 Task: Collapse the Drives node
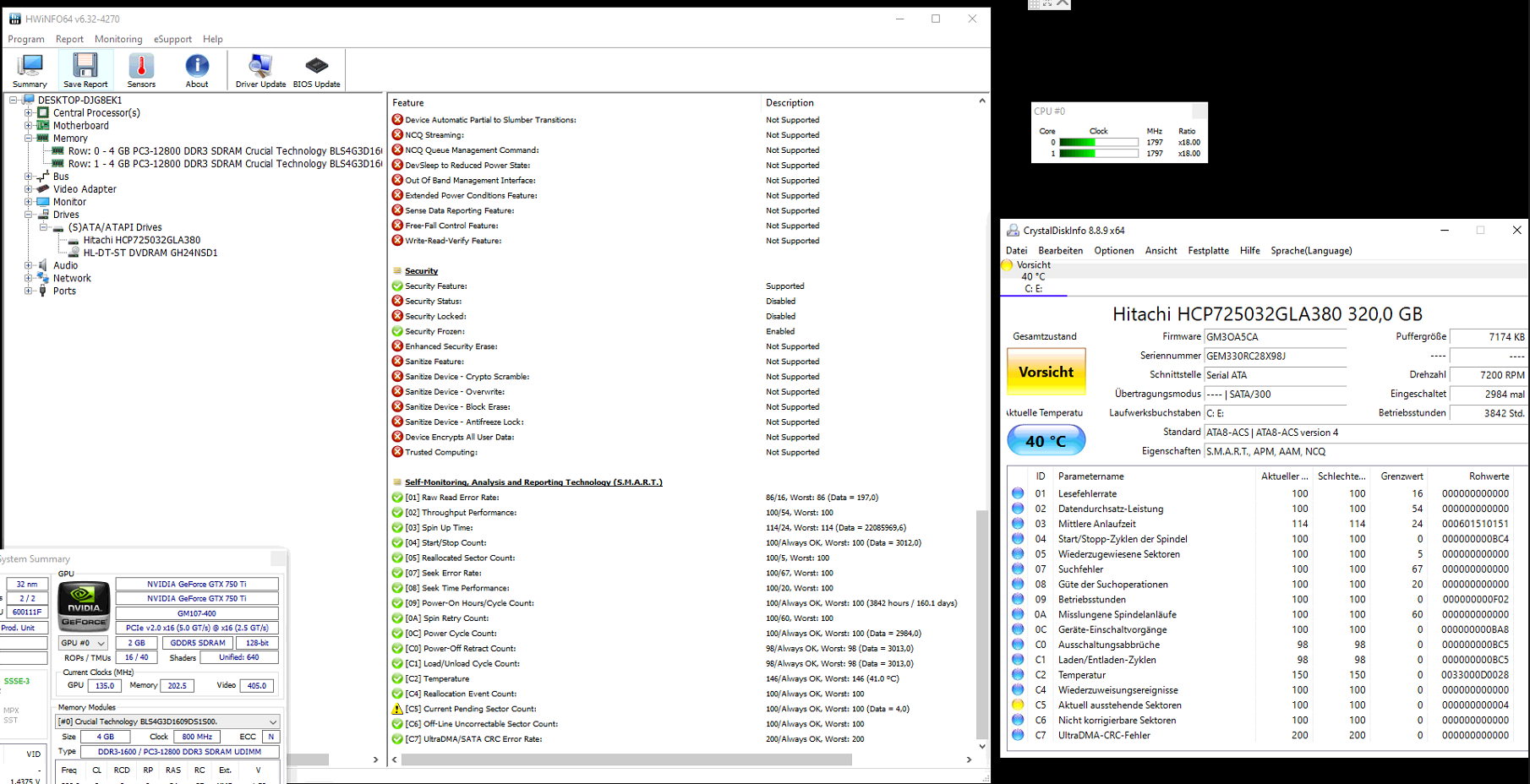point(28,215)
